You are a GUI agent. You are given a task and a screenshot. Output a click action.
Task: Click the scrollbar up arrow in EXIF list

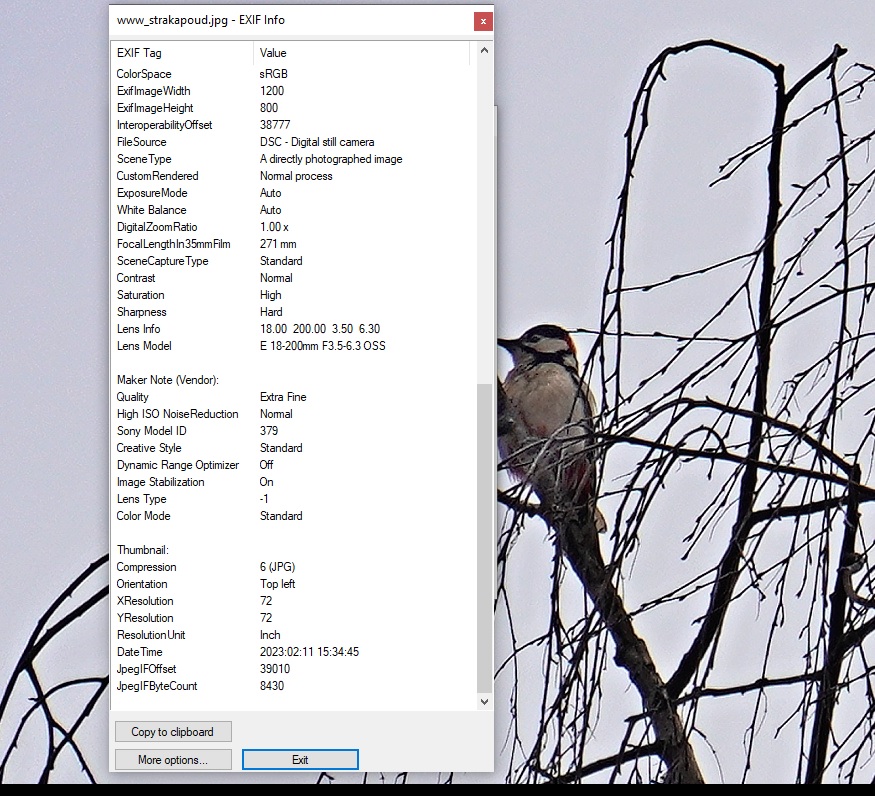(485, 51)
